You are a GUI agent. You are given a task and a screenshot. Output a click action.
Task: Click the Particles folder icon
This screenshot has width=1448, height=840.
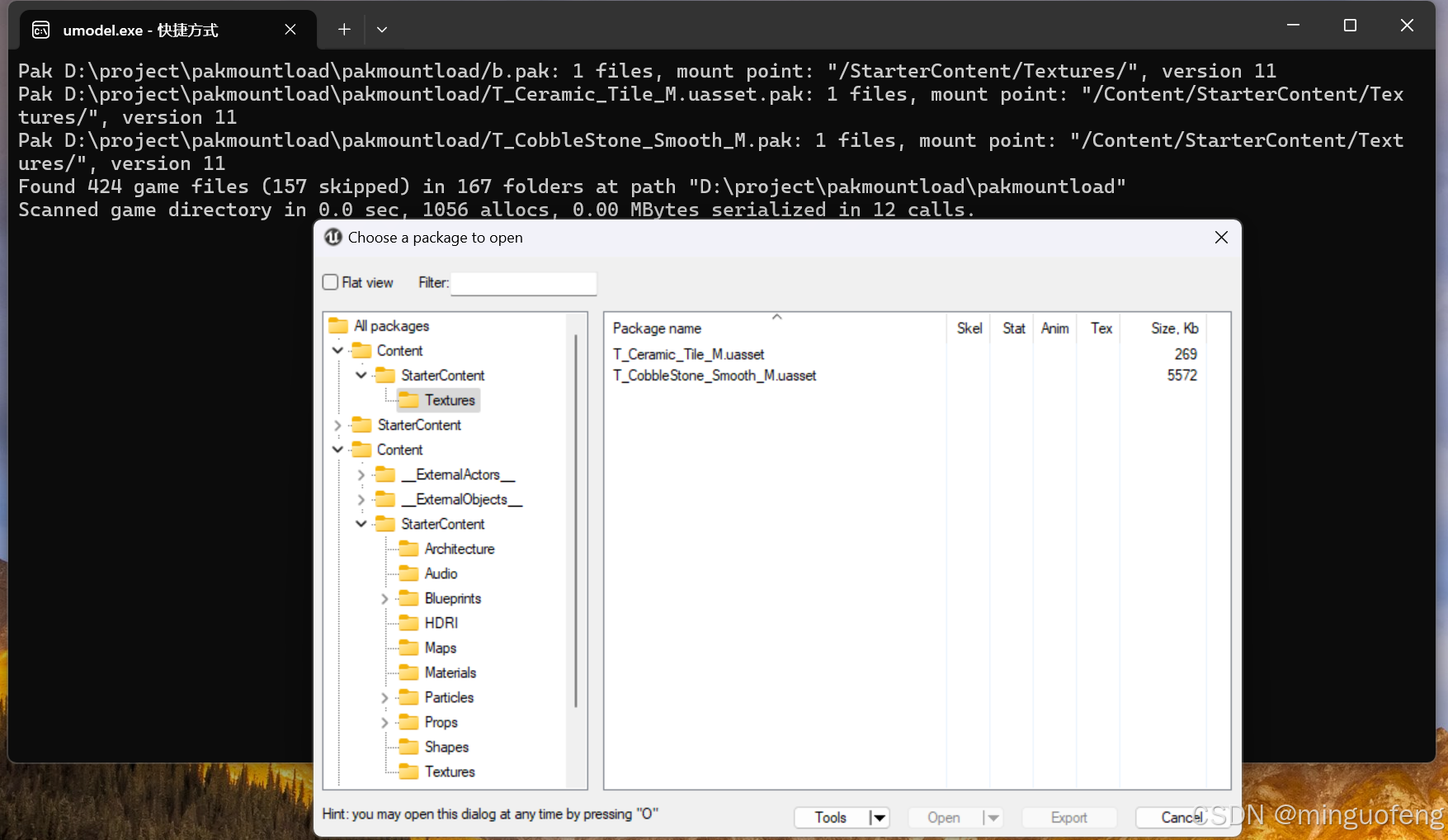click(408, 697)
